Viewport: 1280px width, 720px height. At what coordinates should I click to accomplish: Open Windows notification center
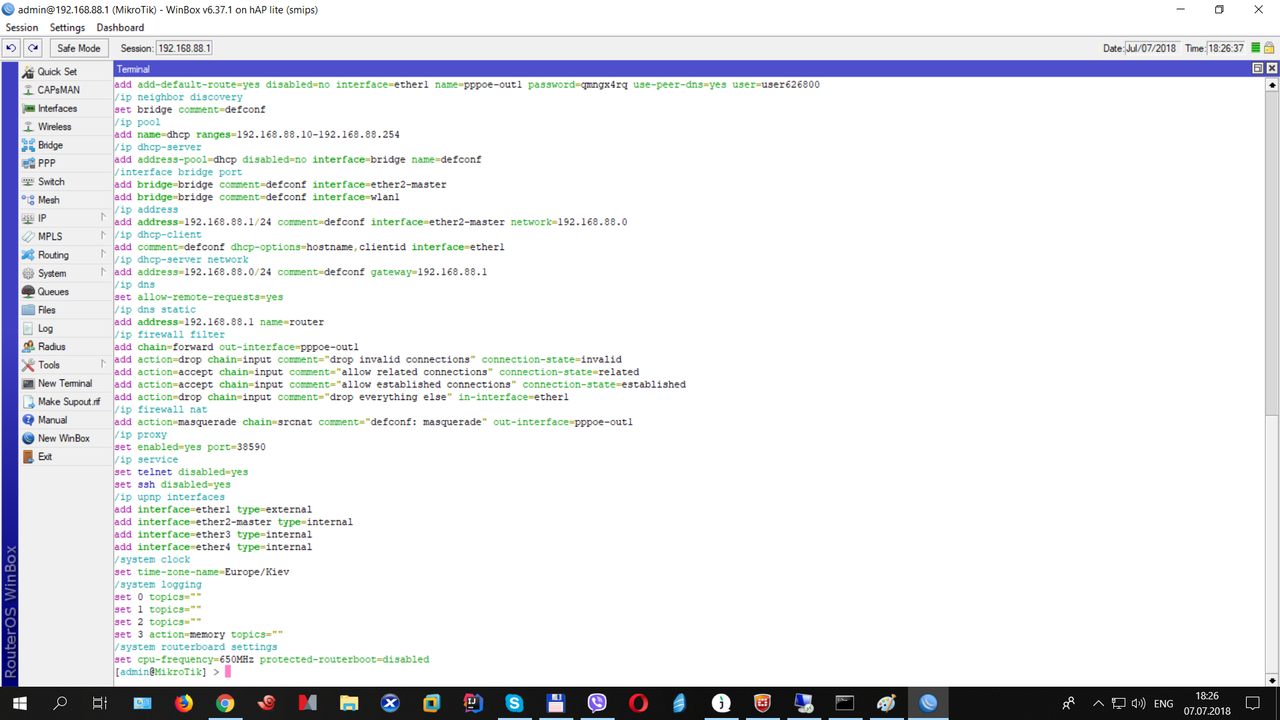coord(1252,703)
